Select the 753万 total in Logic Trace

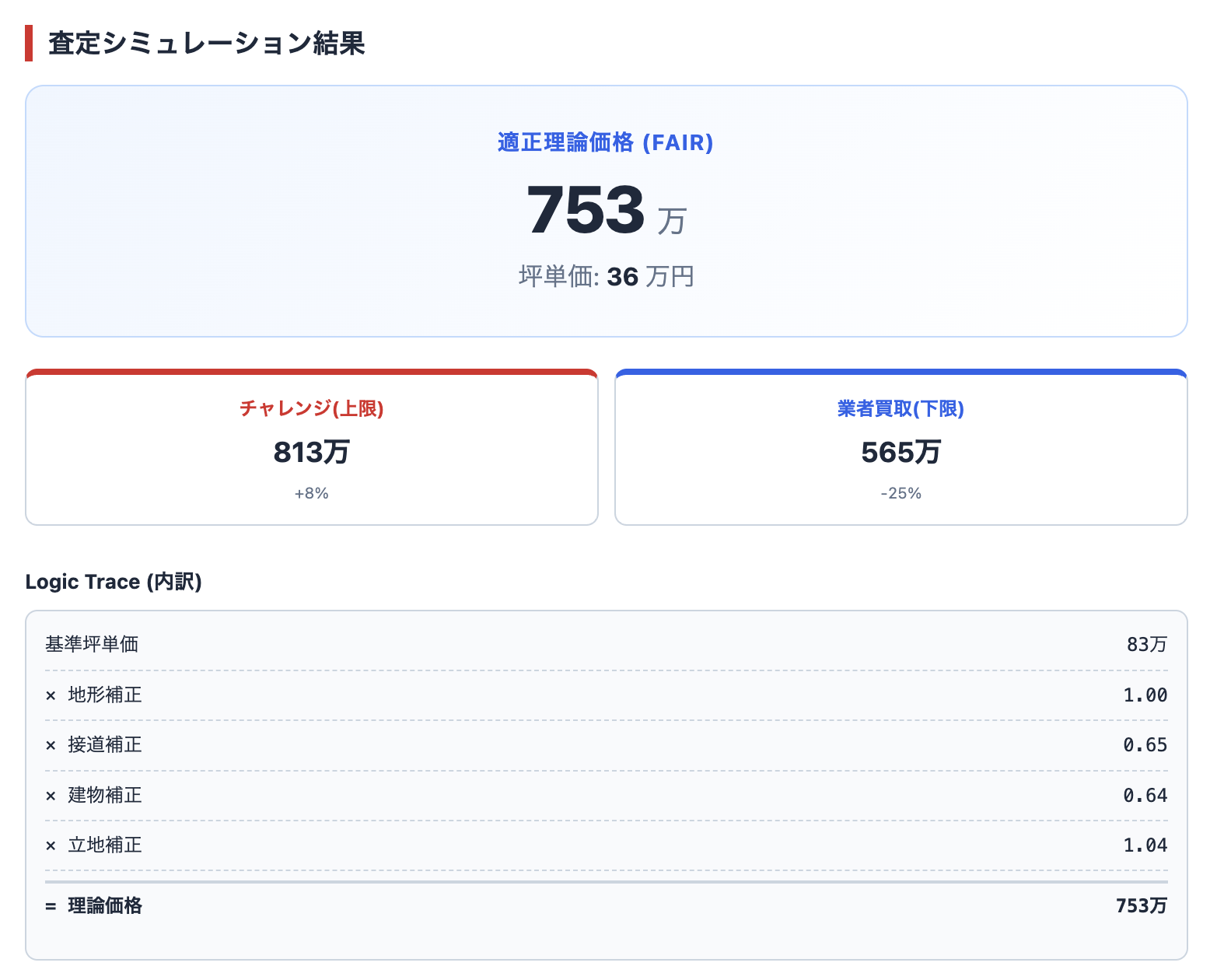tap(1141, 906)
